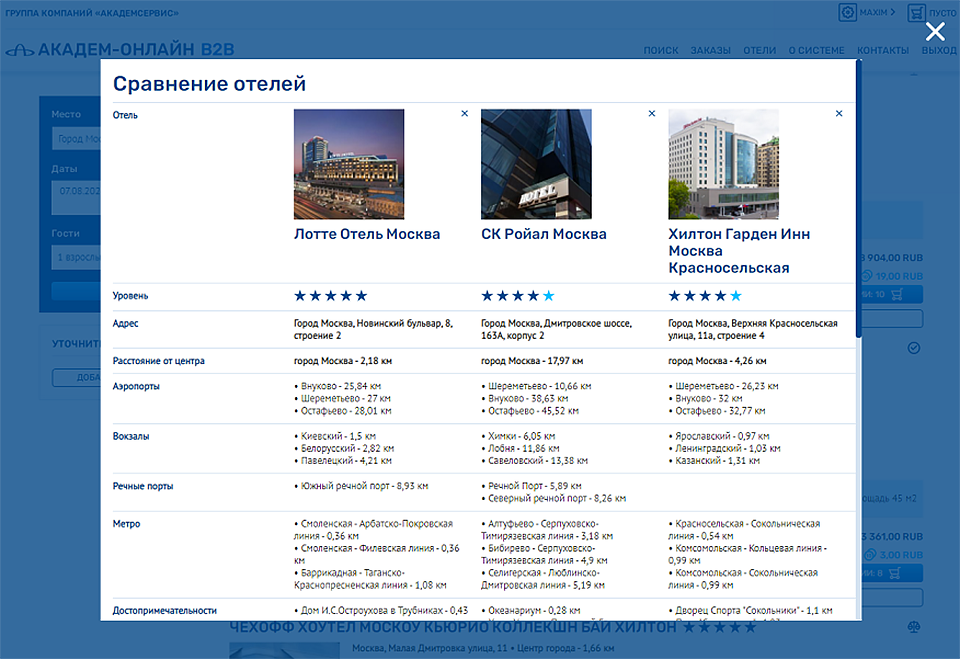The width and height of the screenshot is (960, 659).
Task: Click the five-star rating of Лотте Отель
Action: click(331, 296)
